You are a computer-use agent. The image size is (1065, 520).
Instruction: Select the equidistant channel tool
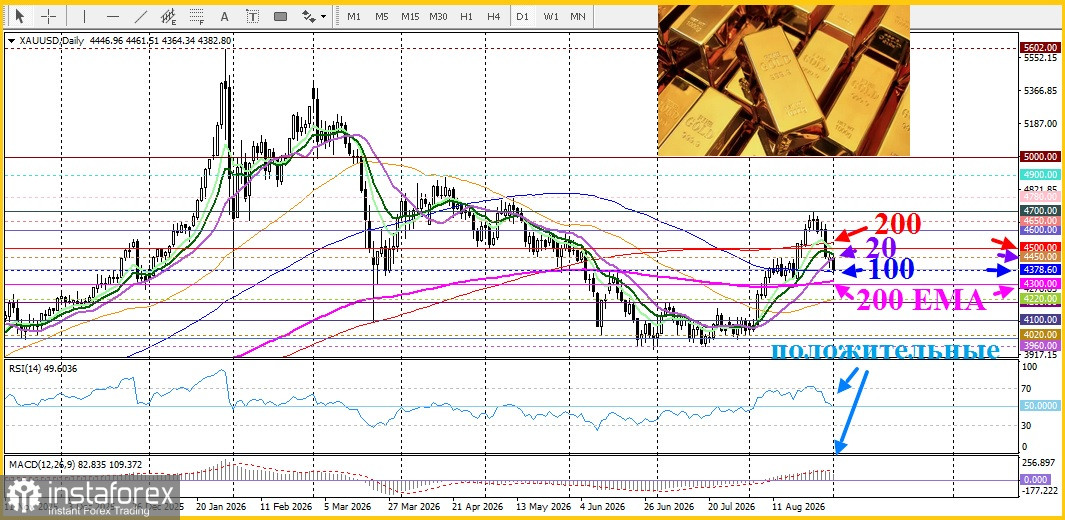point(170,16)
